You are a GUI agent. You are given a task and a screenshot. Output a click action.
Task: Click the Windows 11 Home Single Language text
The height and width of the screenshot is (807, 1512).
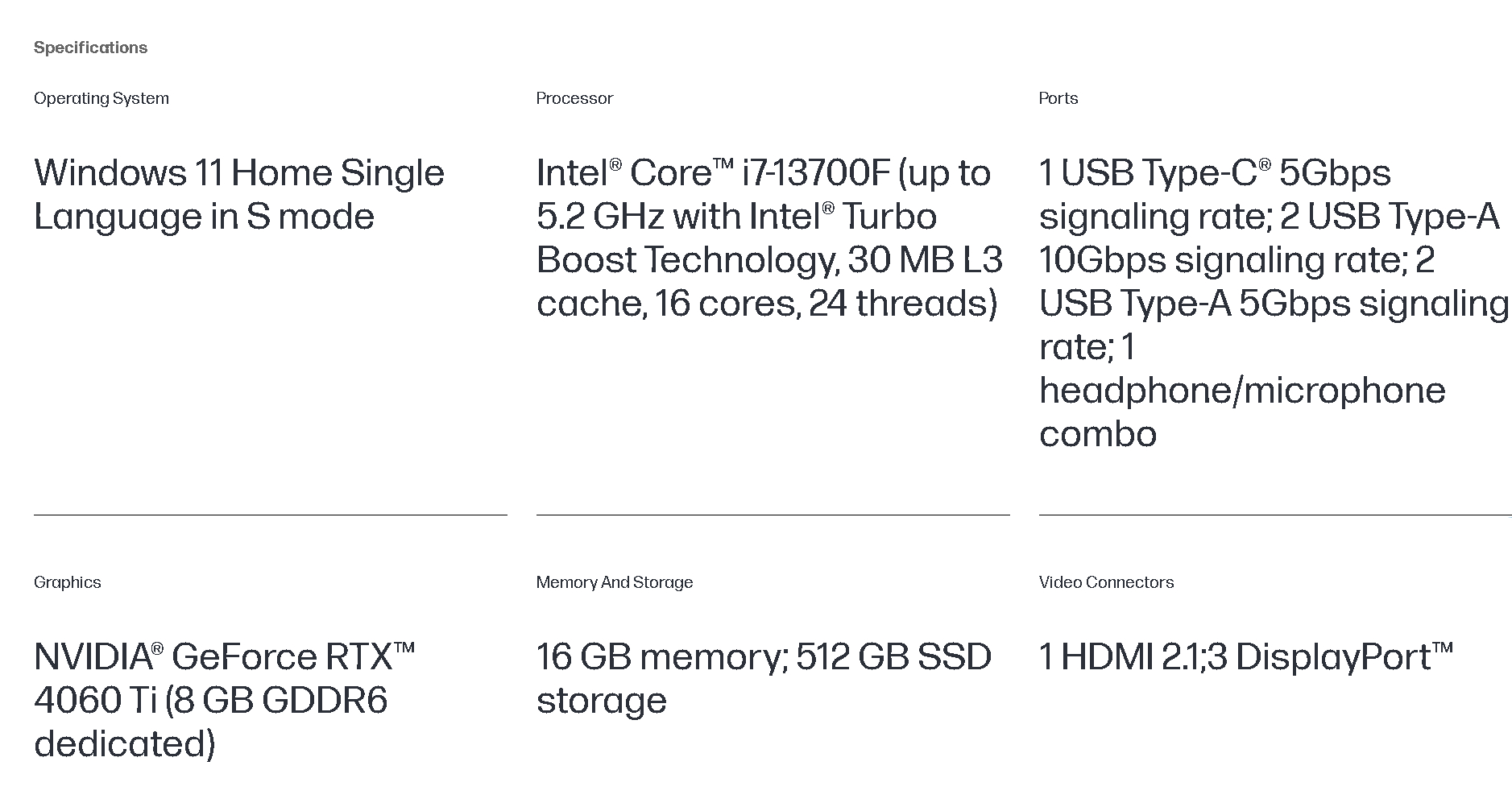point(239,195)
